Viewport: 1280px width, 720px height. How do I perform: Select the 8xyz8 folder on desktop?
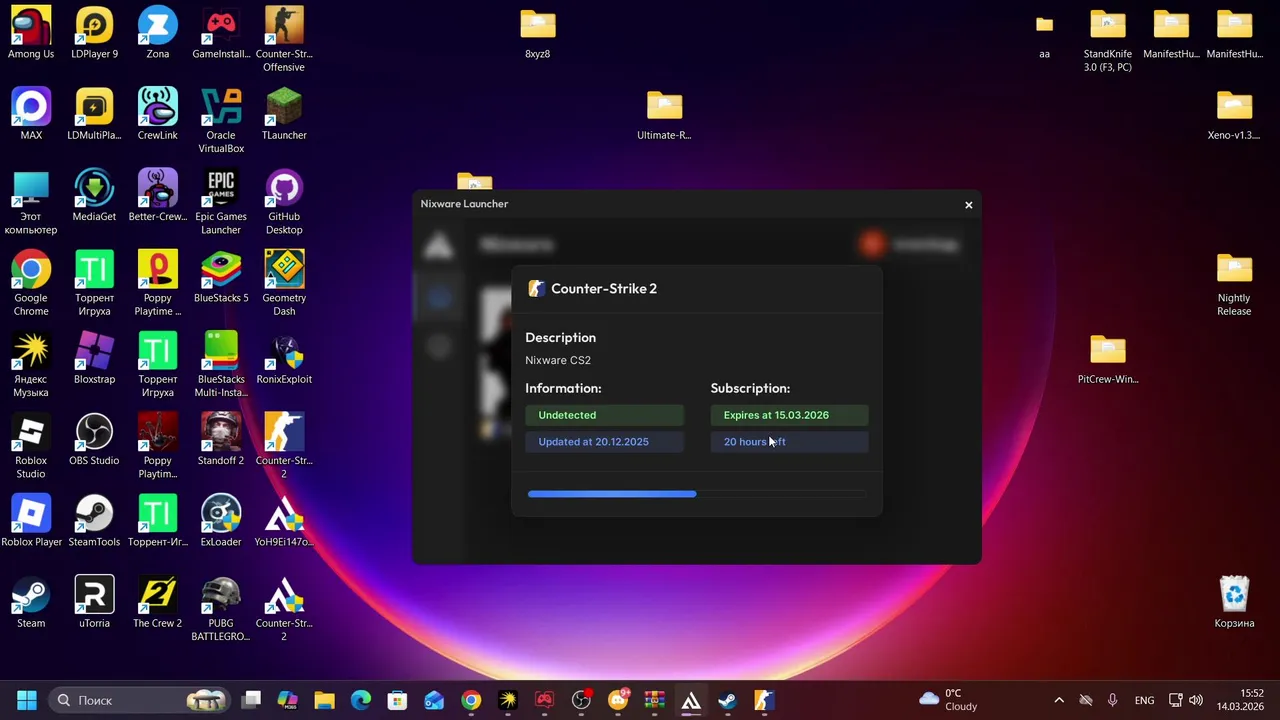pos(538,33)
